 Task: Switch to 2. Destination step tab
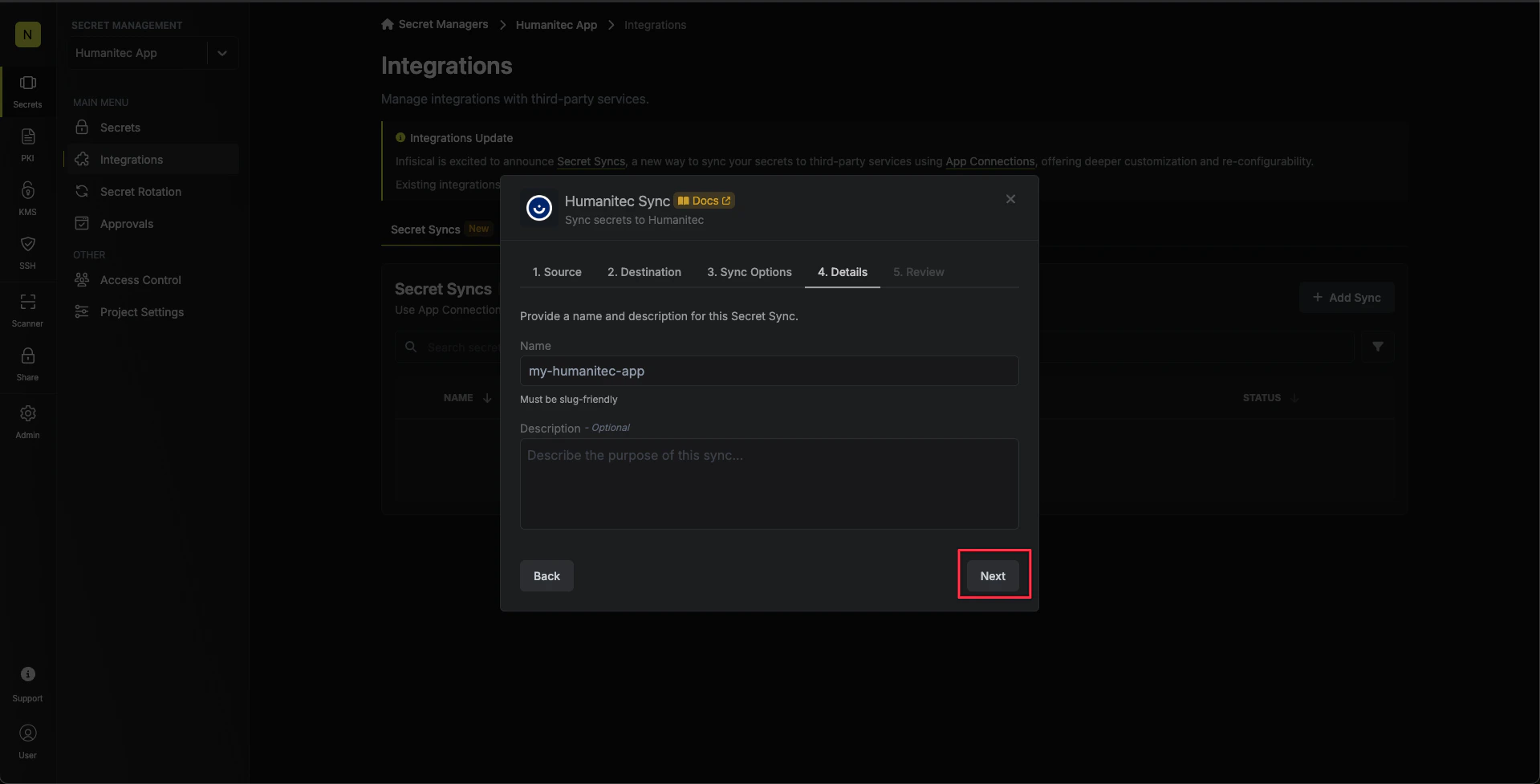pyautogui.click(x=644, y=272)
